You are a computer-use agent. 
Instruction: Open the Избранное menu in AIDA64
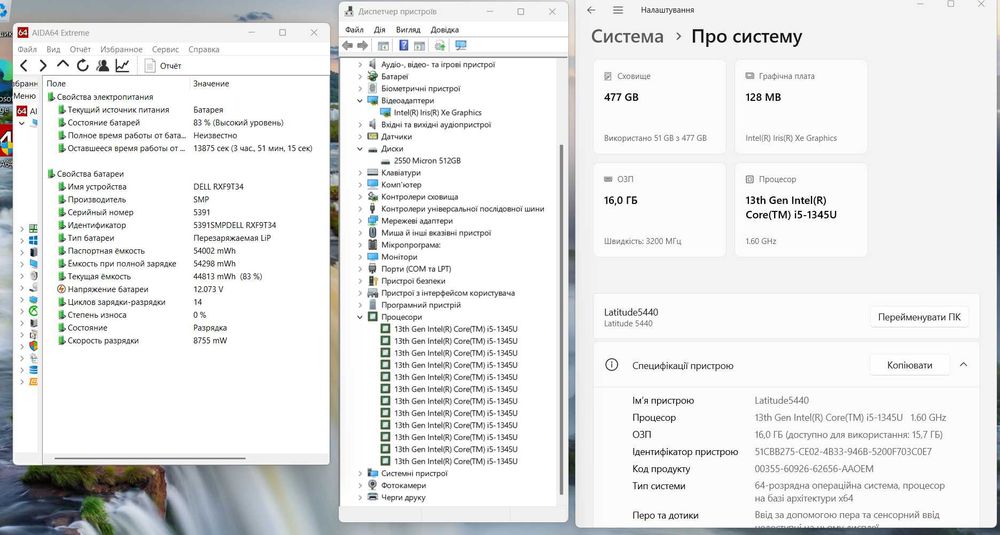click(121, 49)
